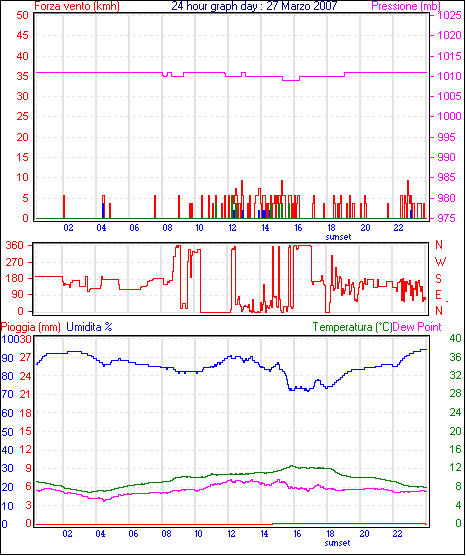
Task: Click the 'sunset' marker under the wind graph
Action: tap(338, 237)
